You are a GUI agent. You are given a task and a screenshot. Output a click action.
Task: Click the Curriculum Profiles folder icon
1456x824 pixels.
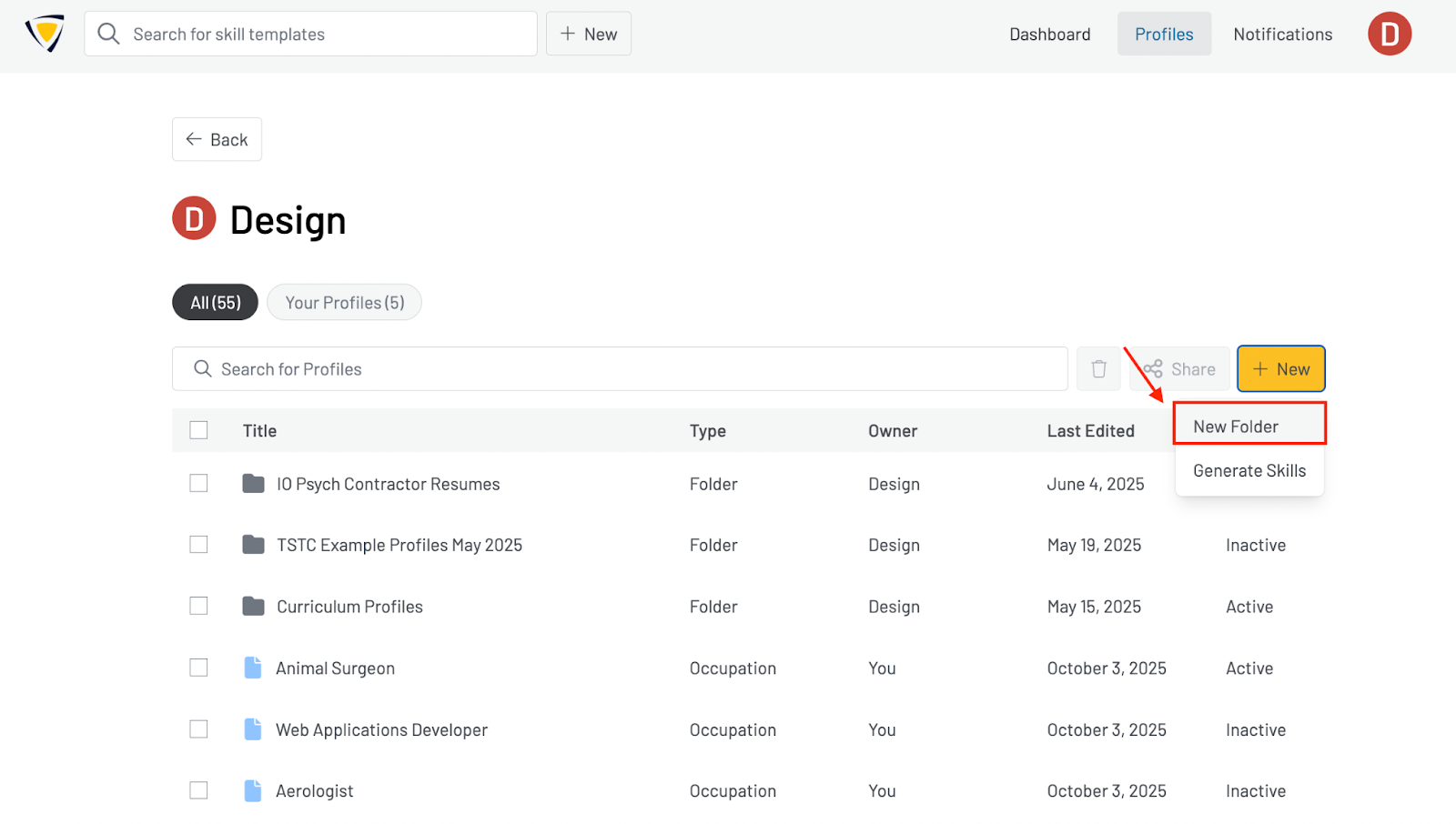(253, 607)
